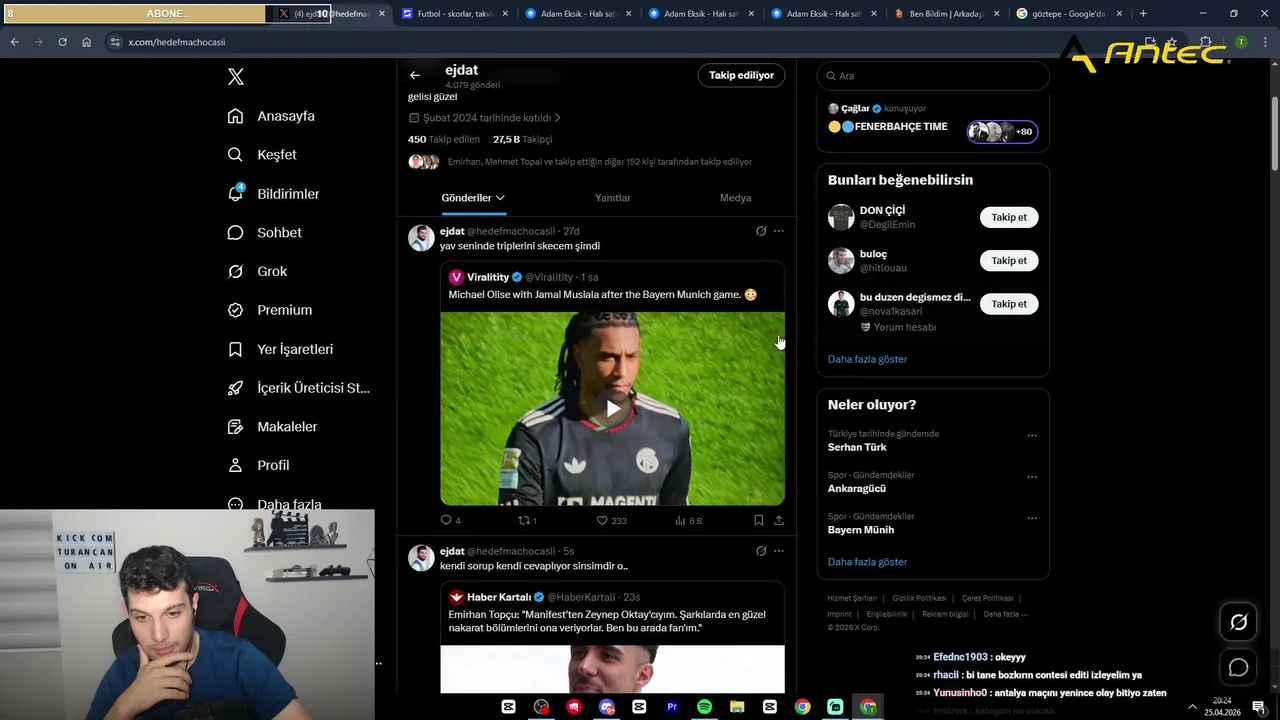
Task: Expand Şubat 2024 join date chevron
Action: pyautogui.click(x=557, y=118)
